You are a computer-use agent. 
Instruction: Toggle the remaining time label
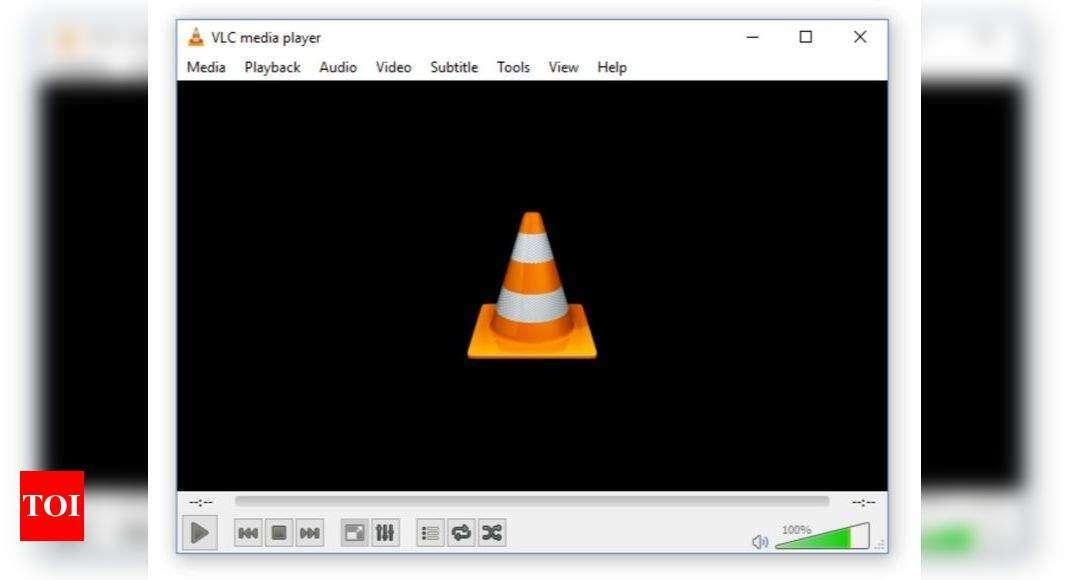(x=863, y=502)
